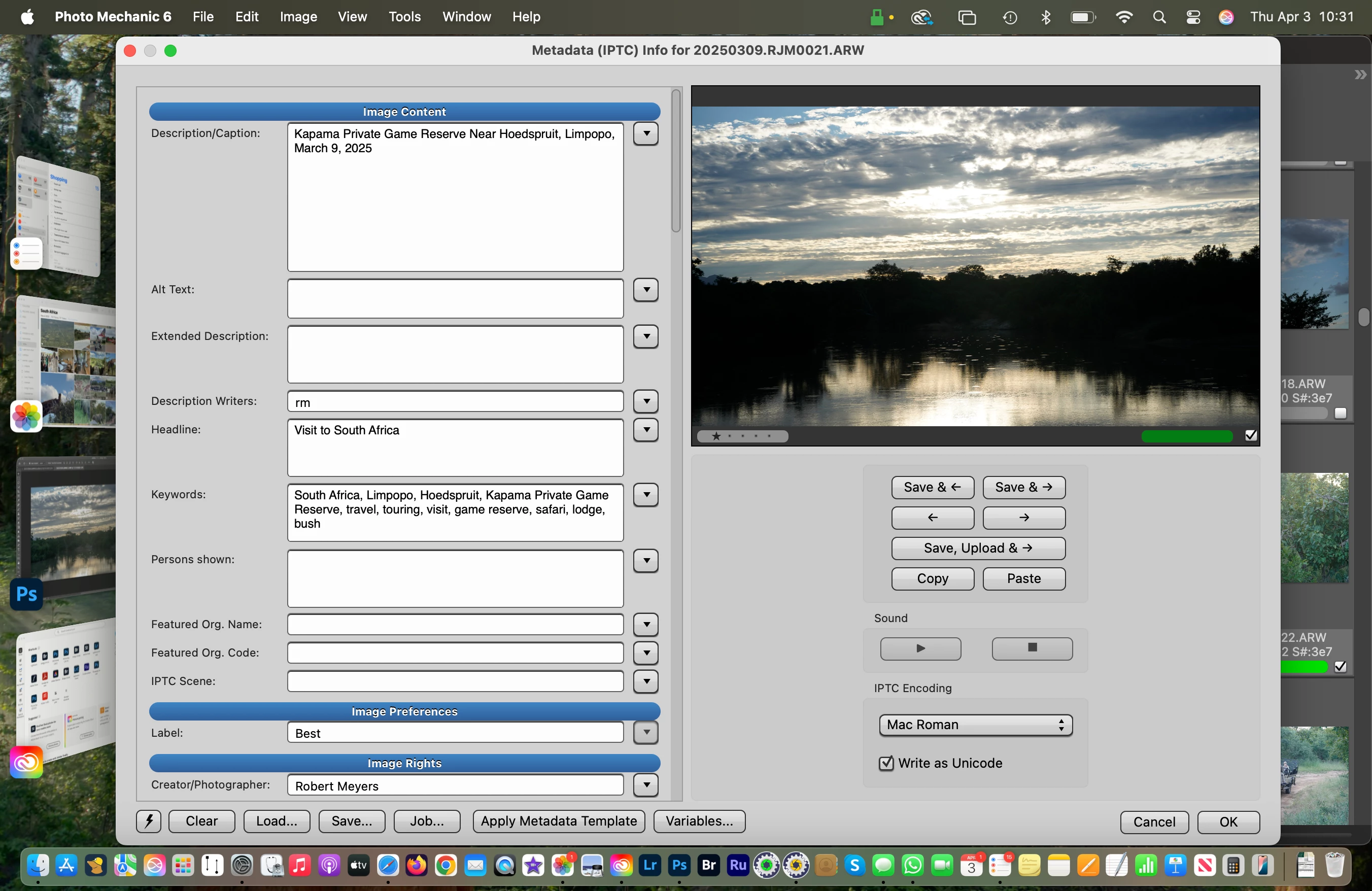Open the Image menu
Screen dimensions: 1372x891
[x=298, y=17]
